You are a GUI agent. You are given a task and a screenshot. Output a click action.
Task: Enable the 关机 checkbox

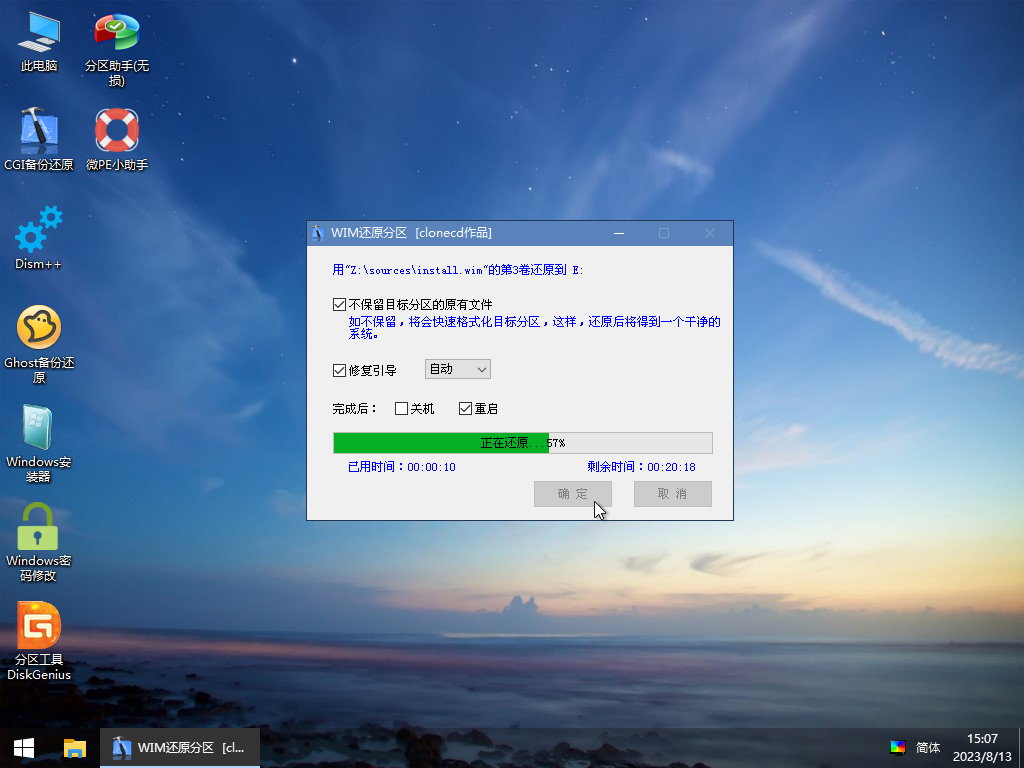coord(402,408)
